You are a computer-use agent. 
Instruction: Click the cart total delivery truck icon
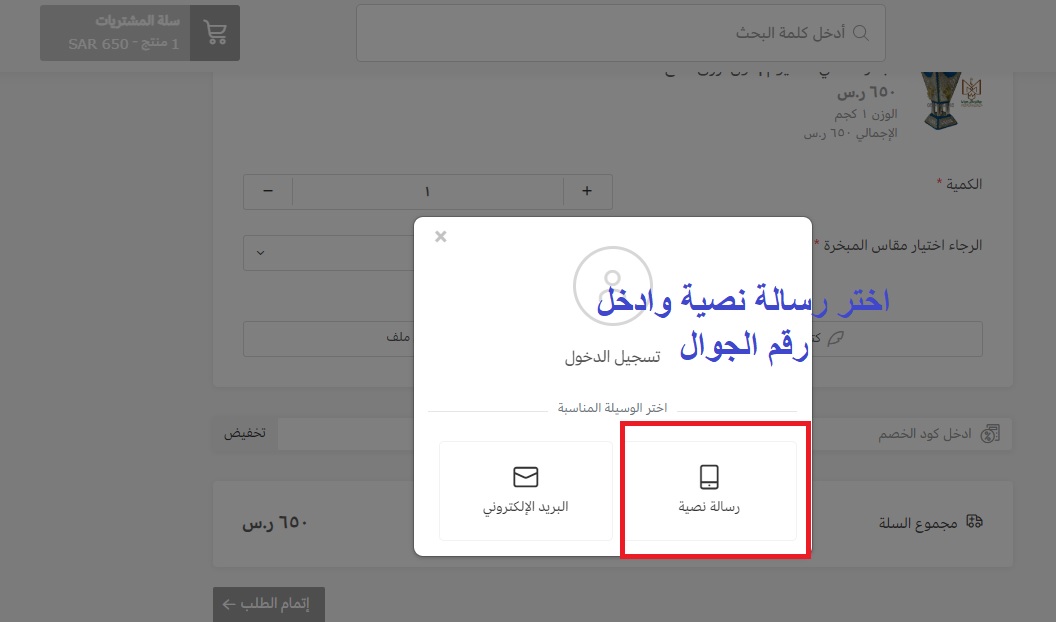[x=975, y=522]
